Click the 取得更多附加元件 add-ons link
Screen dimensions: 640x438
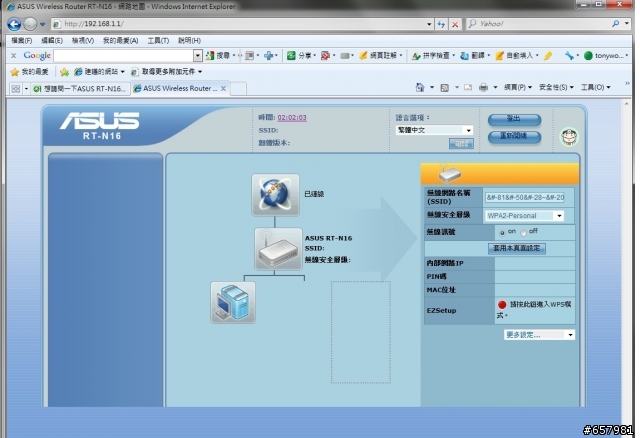pos(167,72)
